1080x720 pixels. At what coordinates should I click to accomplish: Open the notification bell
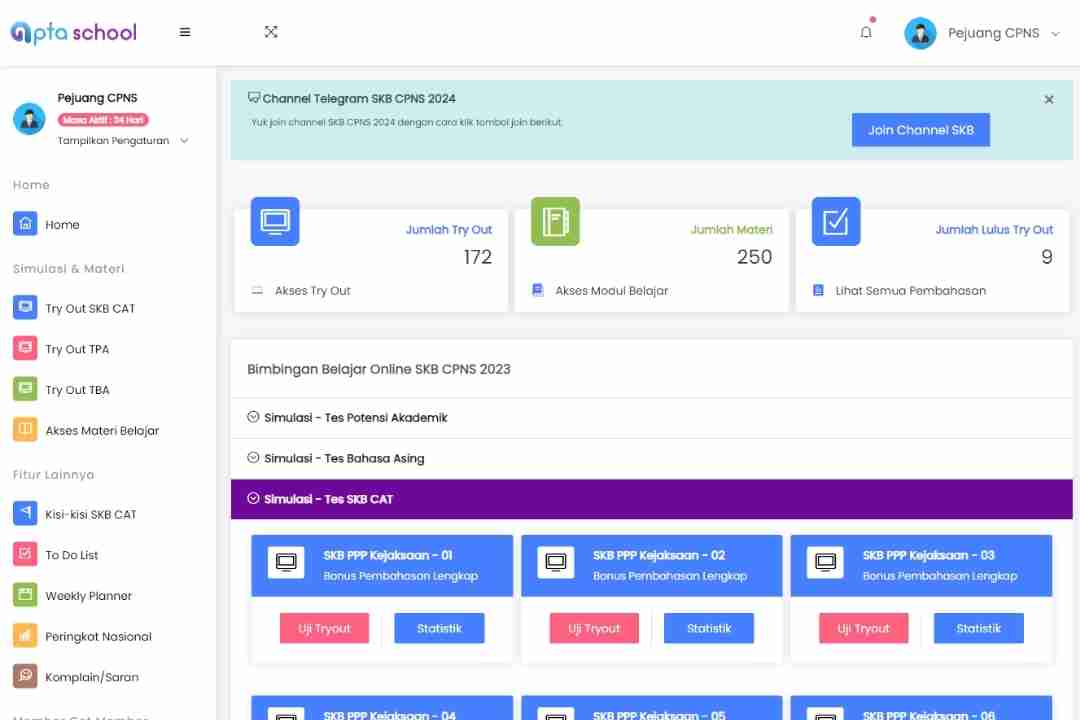click(866, 32)
